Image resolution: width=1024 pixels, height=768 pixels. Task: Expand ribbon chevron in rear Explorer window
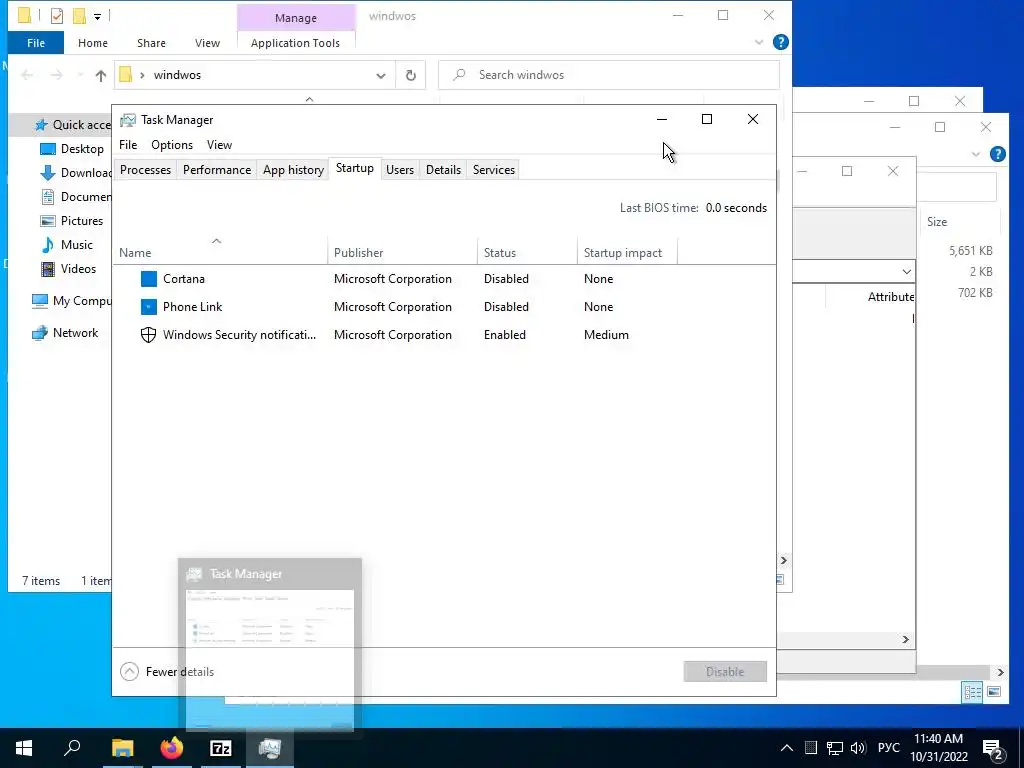pyautogui.click(x=976, y=155)
